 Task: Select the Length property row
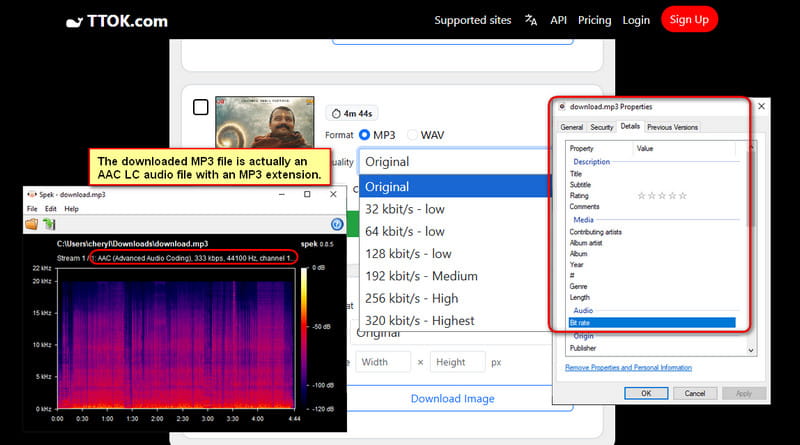pos(652,297)
